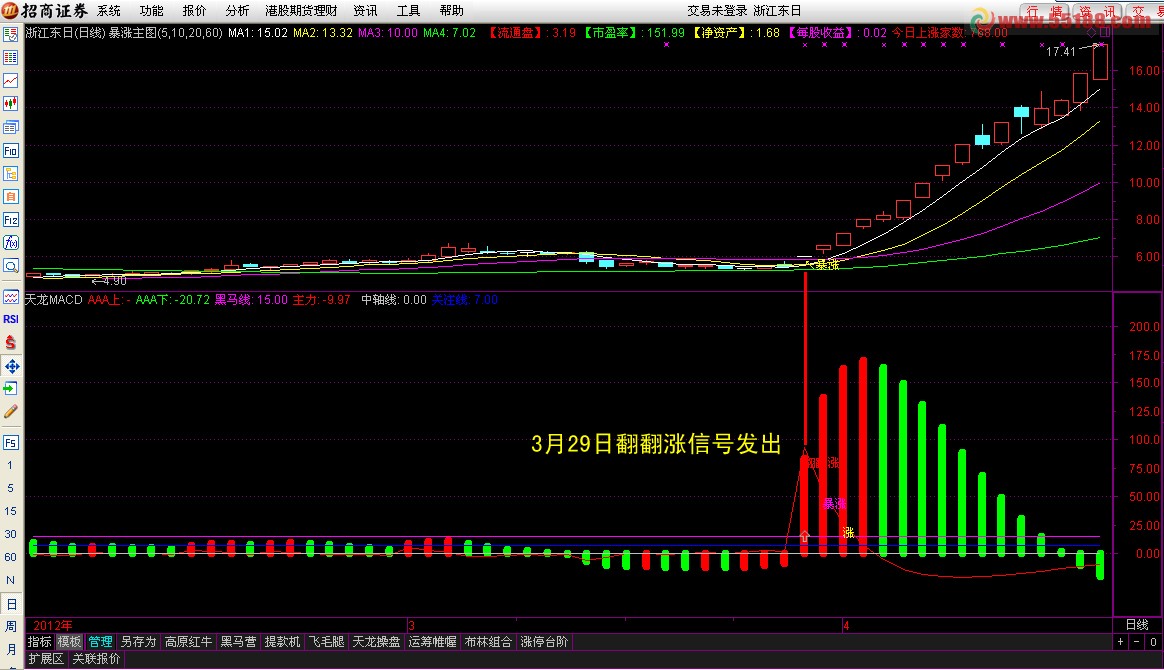Click the $ money-flow sidebar icon
Viewport: 1164px width, 670px height.
click(12, 342)
